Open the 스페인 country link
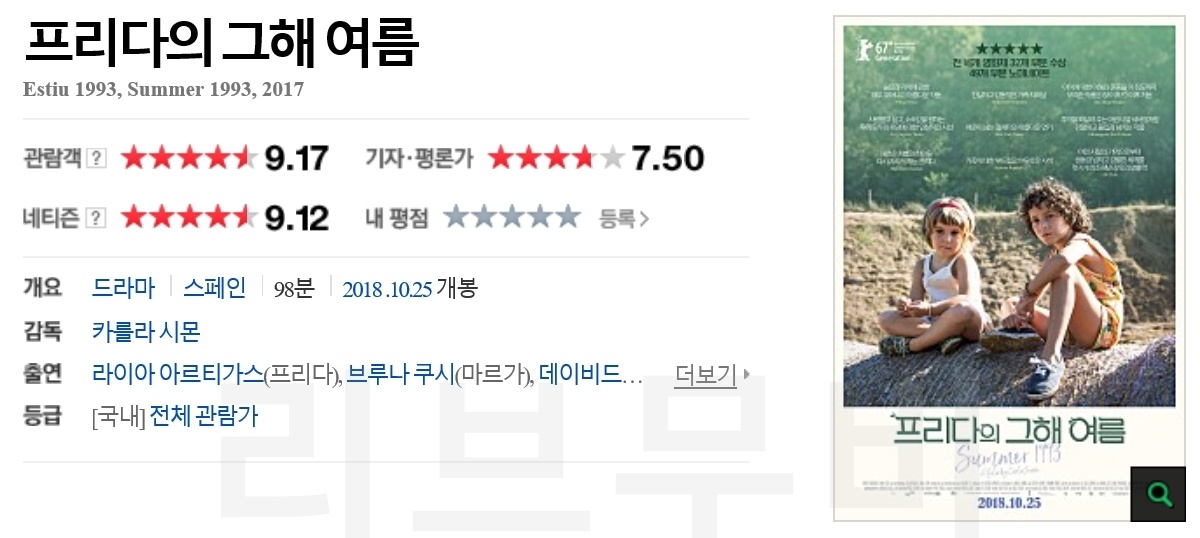Viewport: 1200px width, 538px height. point(214,289)
